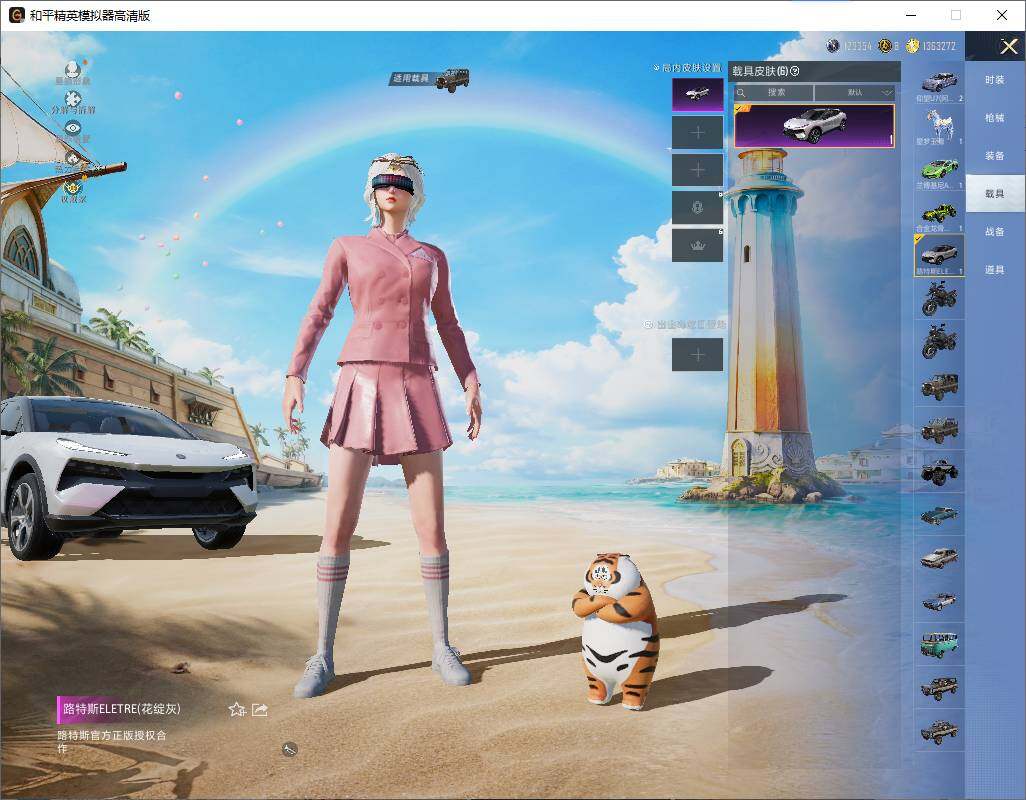Image resolution: width=1026 pixels, height=800 pixels.
Task: Open the 装备 tab
Action: (x=995, y=156)
